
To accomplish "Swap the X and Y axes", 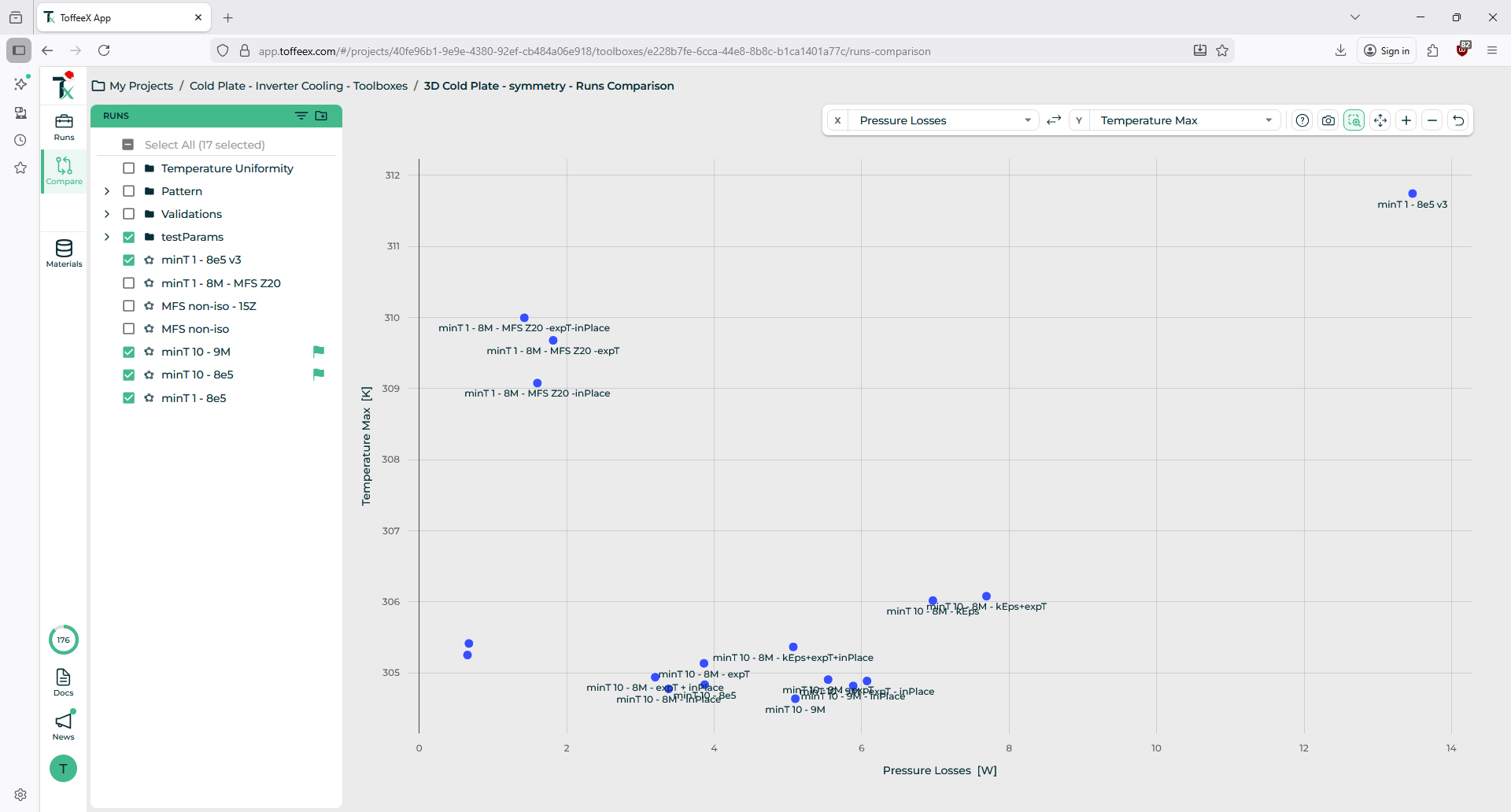I will pyautogui.click(x=1054, y=120).
